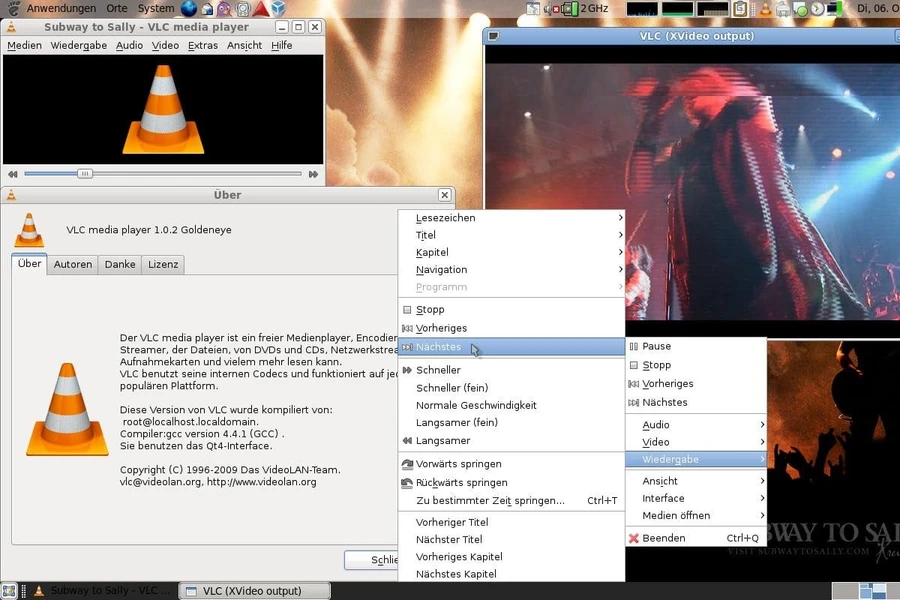
Task: Open Wiedergabe in the VLC menu bar
Action: pos(79,45)
